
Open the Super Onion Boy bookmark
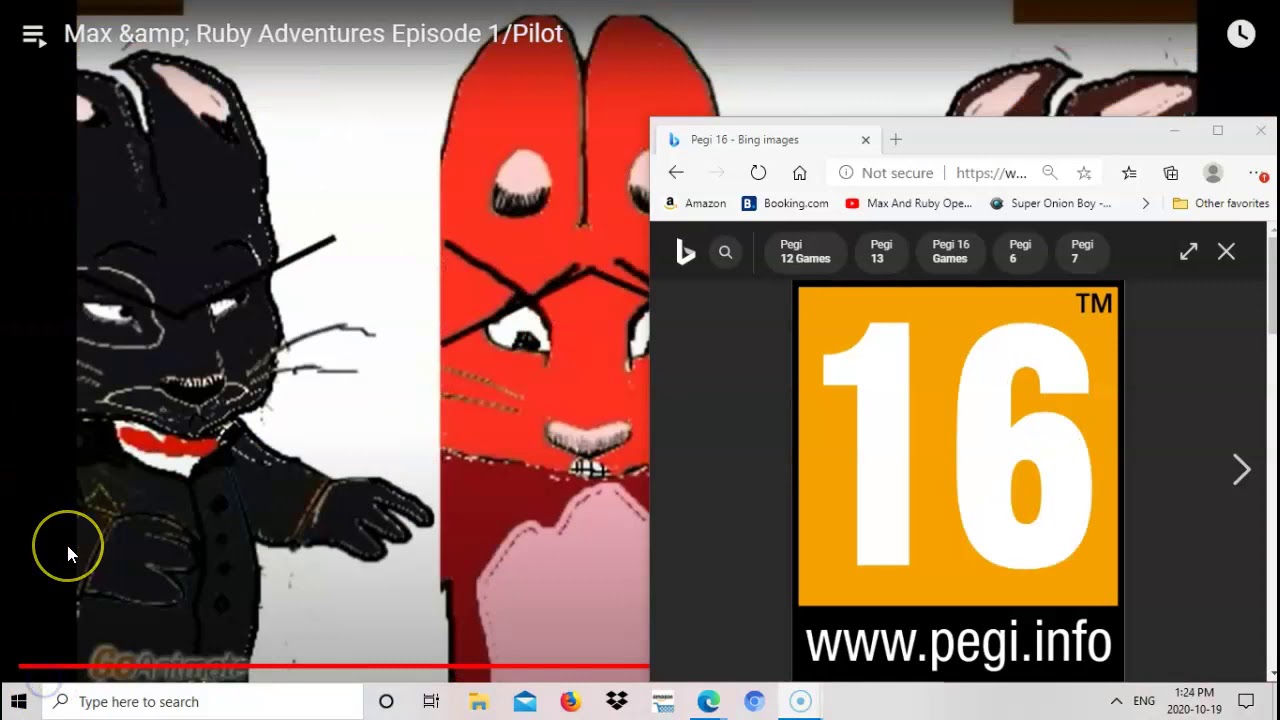(1050, 203)
